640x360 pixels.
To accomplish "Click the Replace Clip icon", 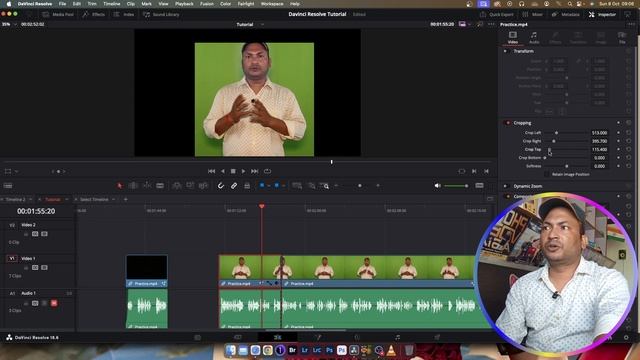I will 203,186.
